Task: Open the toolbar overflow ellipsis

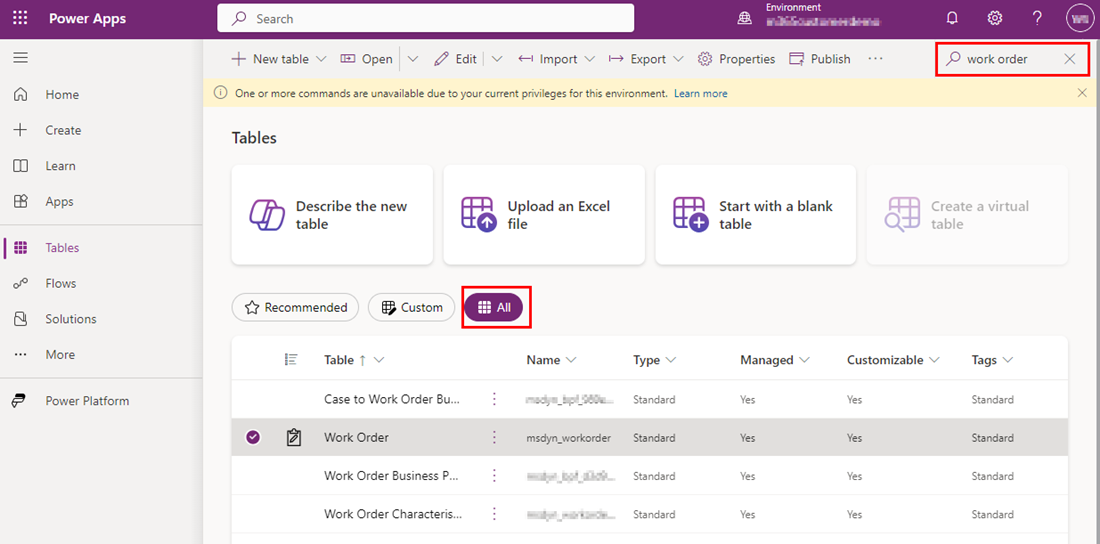Action: [x=875, y=59]
